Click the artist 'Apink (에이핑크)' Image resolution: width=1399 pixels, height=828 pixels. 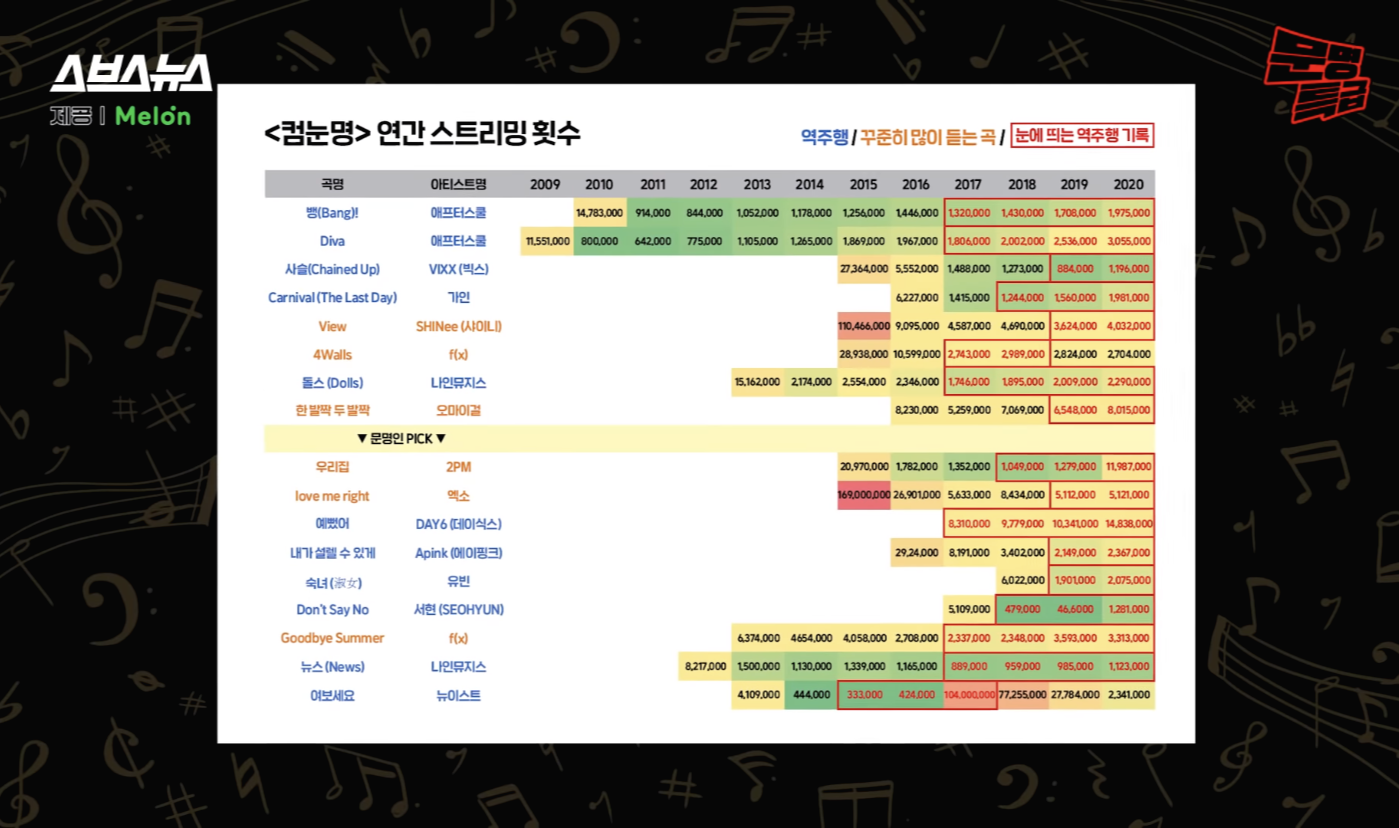(x=458, y=552)
